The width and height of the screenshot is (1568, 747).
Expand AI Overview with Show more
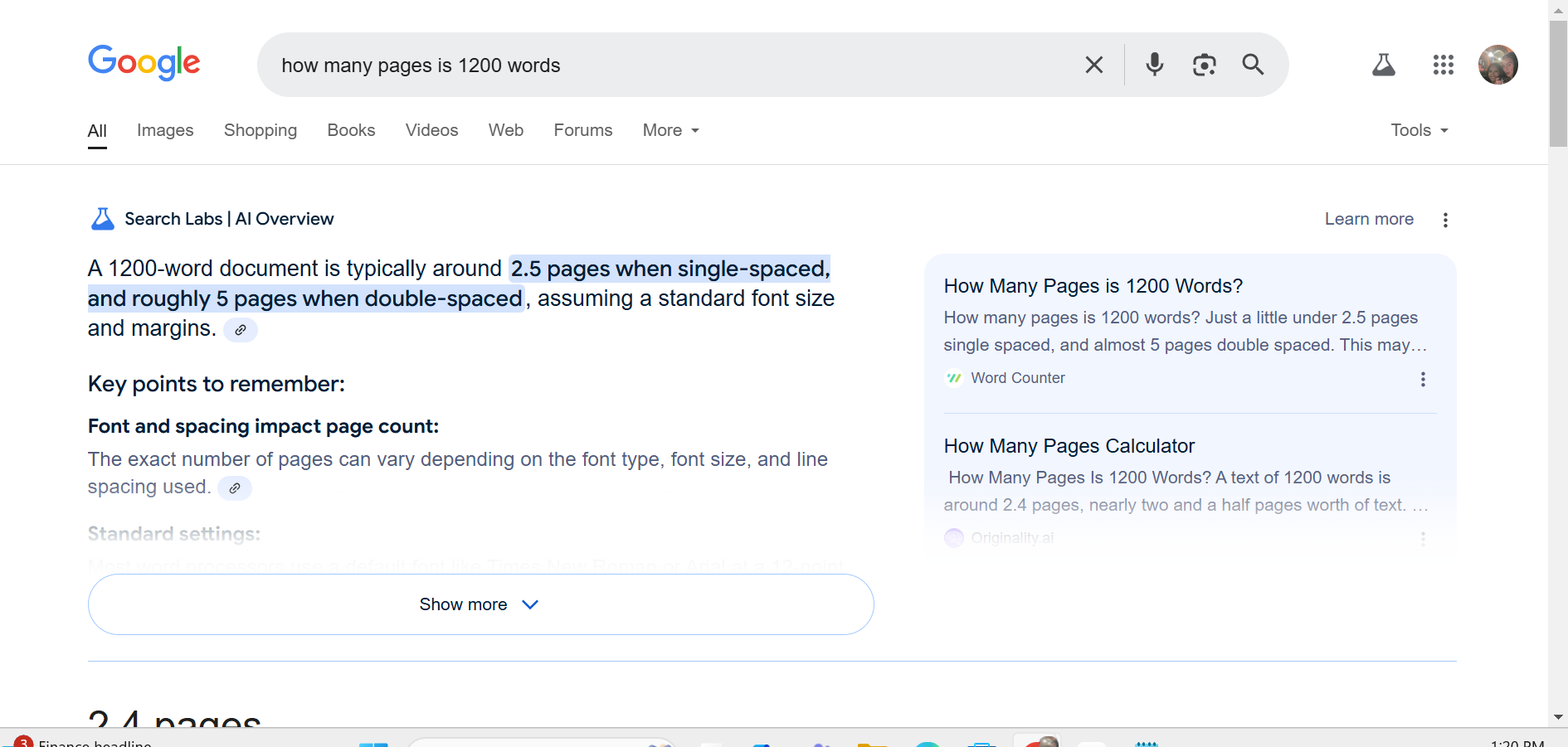point(481,604)
